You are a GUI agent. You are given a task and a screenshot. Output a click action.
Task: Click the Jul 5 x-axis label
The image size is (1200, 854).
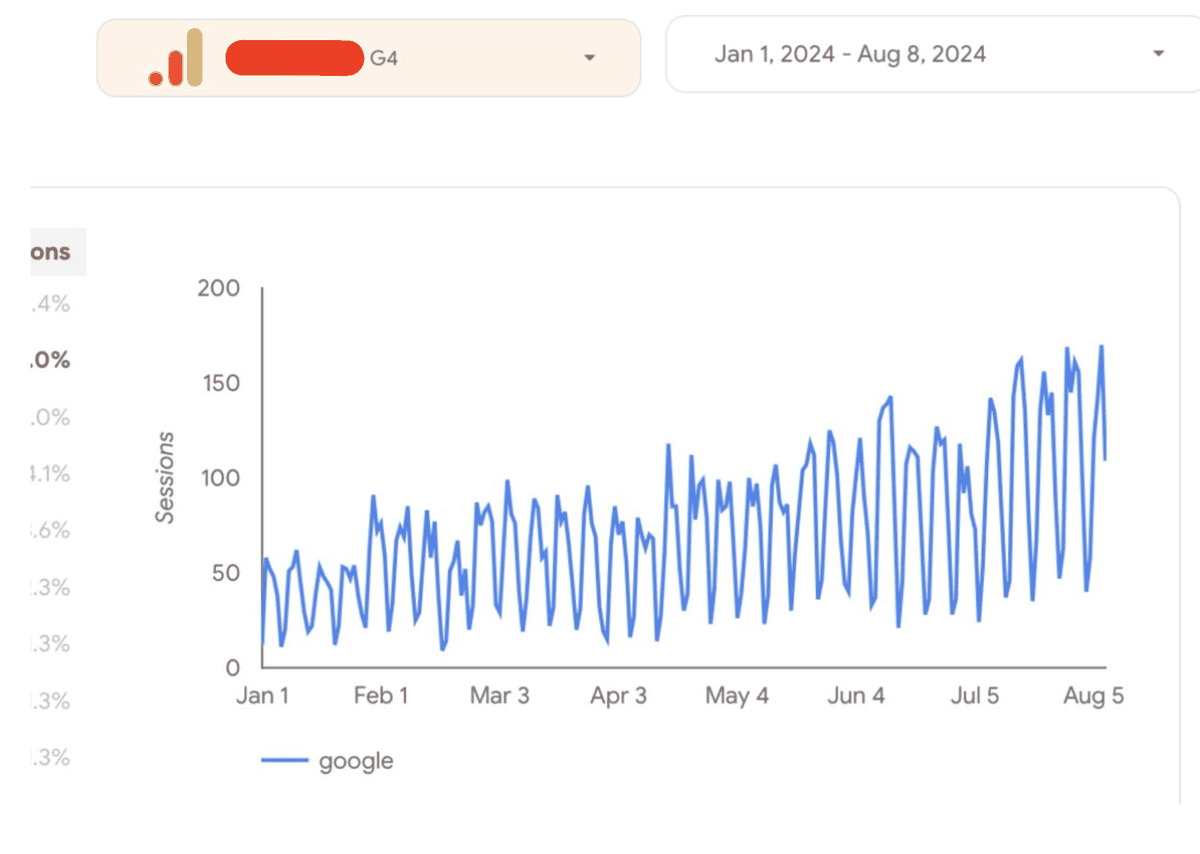pyautogui.click(x=975, y=696)
